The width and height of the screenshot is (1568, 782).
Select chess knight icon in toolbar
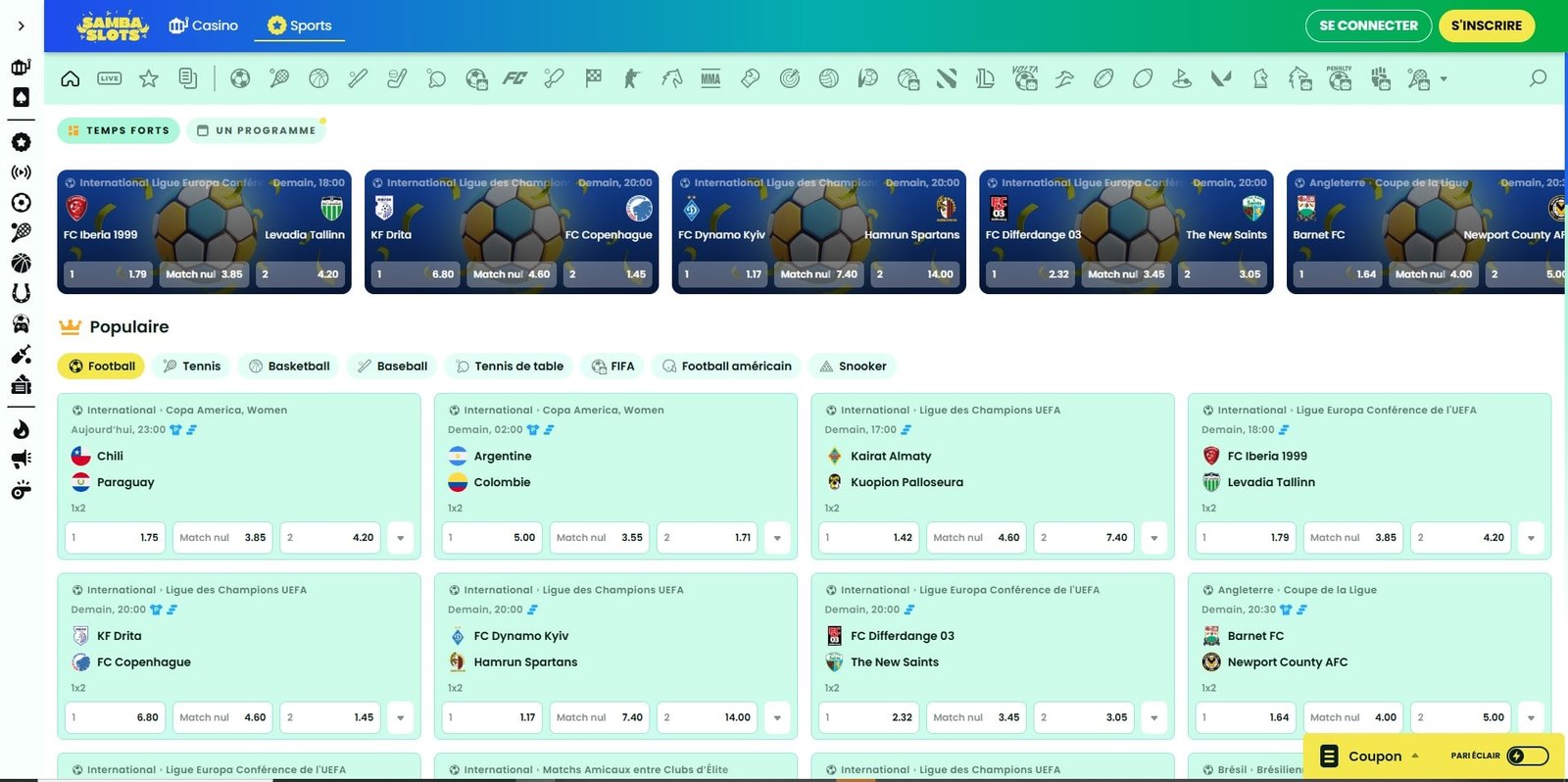tap(1260, 78)
